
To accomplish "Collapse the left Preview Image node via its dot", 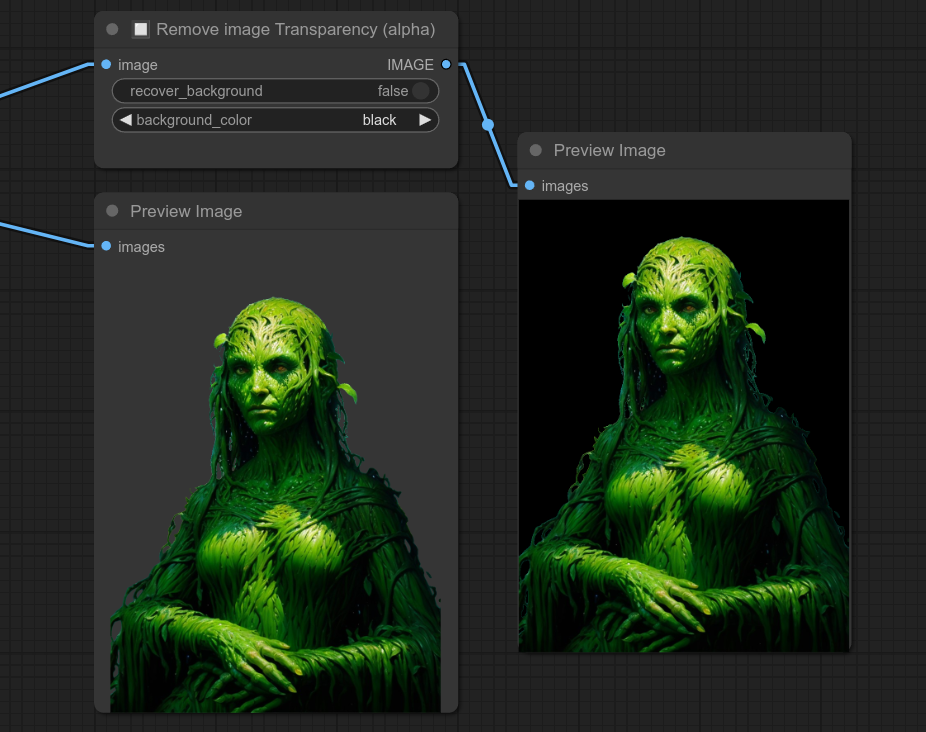I will [x=112, y=211].
